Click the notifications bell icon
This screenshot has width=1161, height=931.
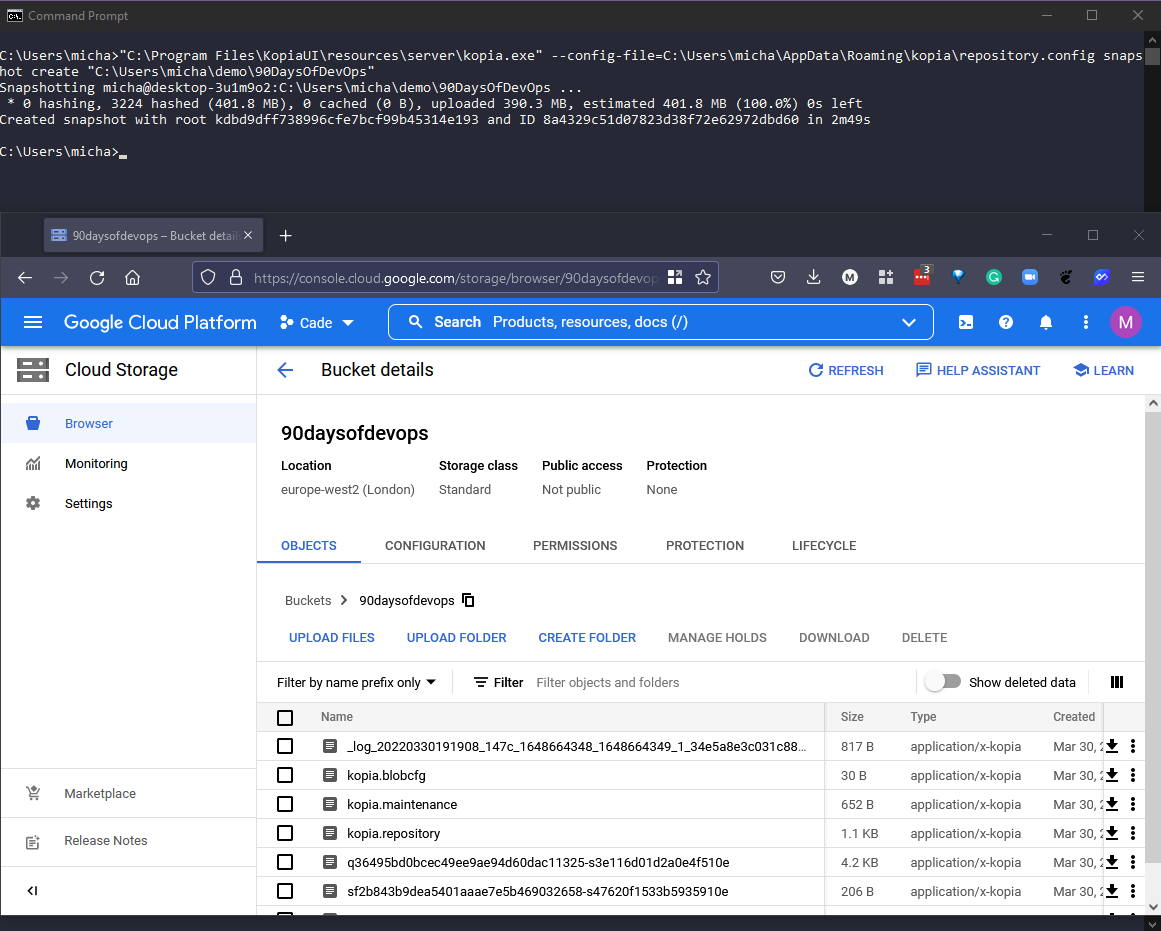click(1046, 322)
